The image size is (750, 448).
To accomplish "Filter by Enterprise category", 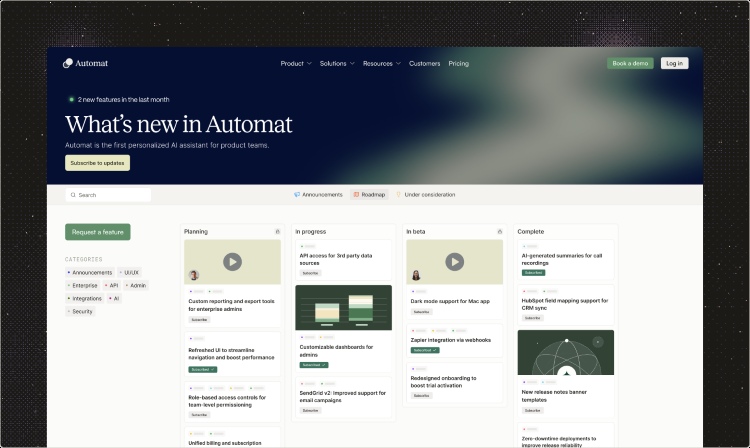I will coord(83,285).
